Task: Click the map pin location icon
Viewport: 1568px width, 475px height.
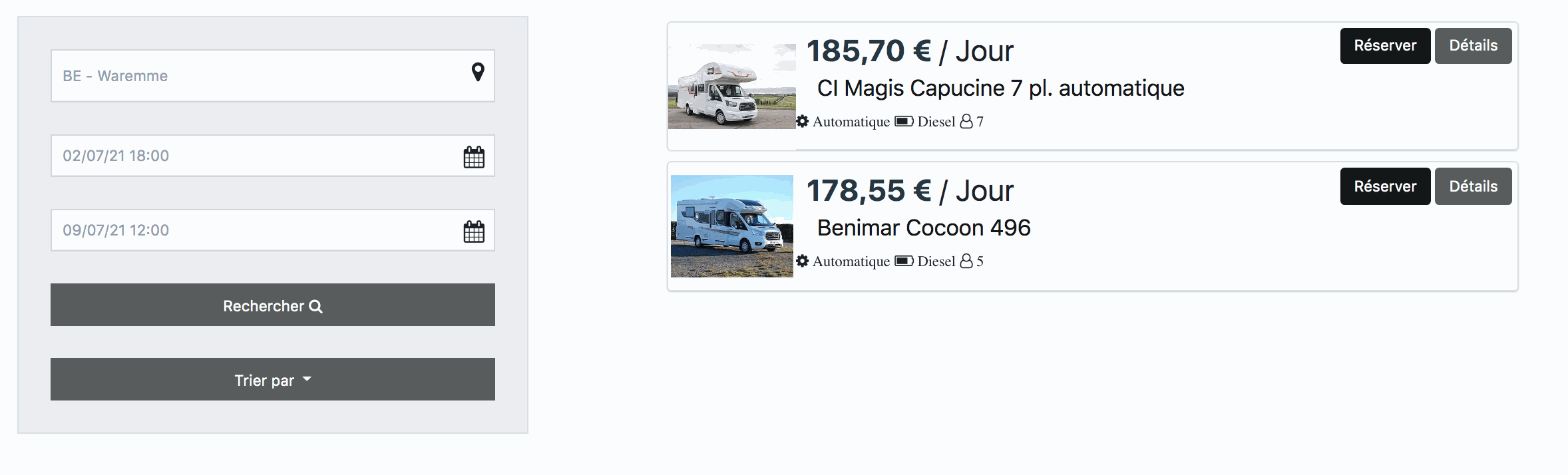Action: pos(477,72)
